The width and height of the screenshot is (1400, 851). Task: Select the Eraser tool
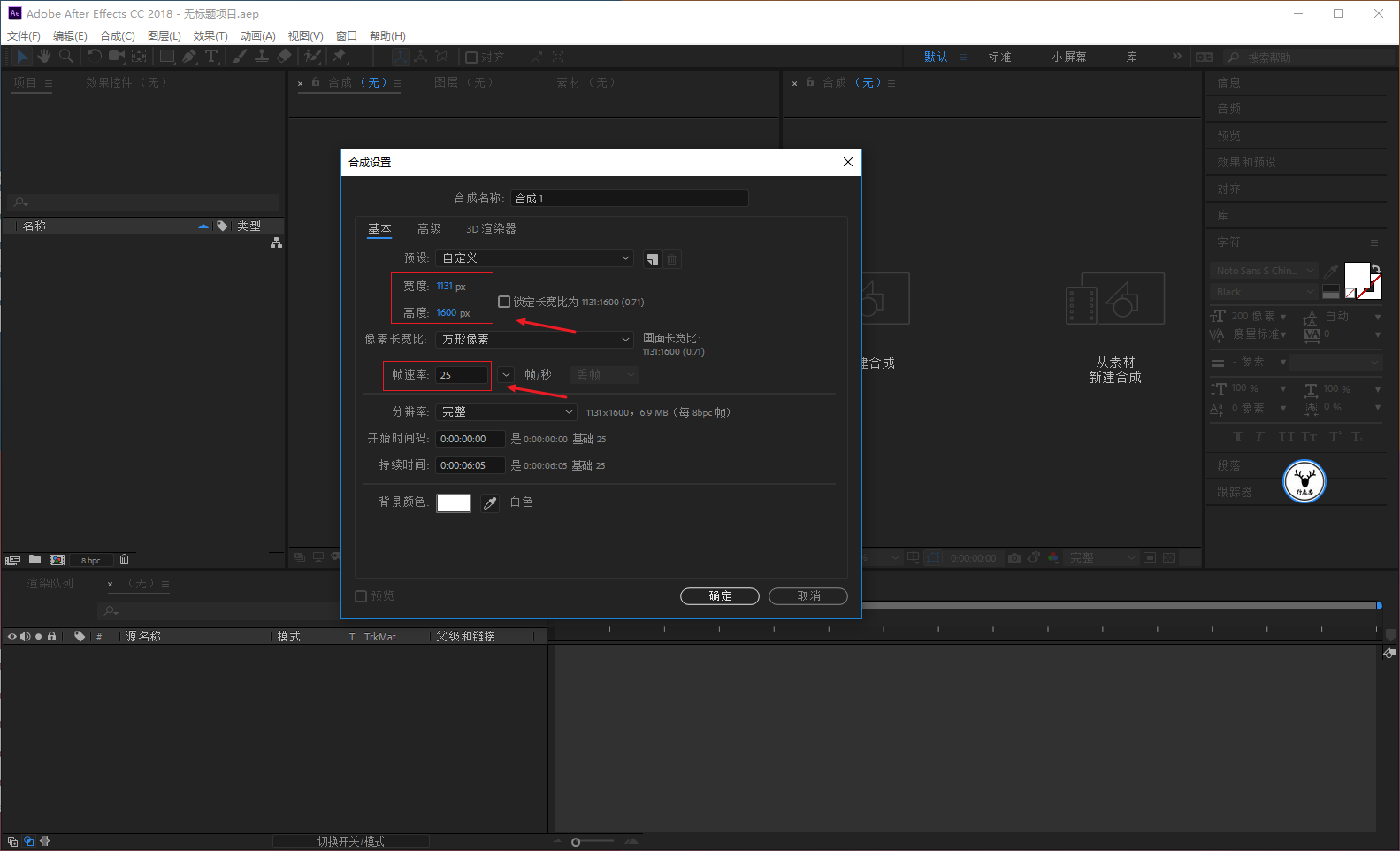pyautogui.click(x=284, y=57)
